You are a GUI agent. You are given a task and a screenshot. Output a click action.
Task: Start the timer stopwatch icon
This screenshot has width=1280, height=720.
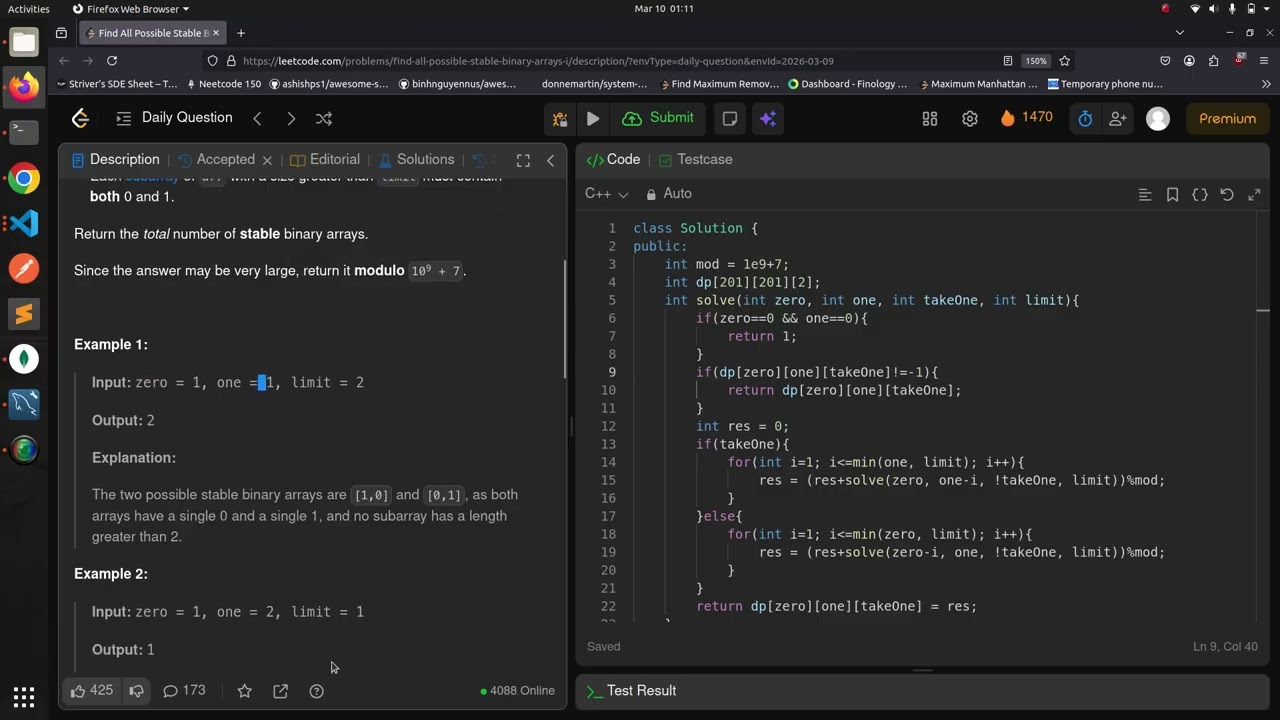coord(1085,118)
